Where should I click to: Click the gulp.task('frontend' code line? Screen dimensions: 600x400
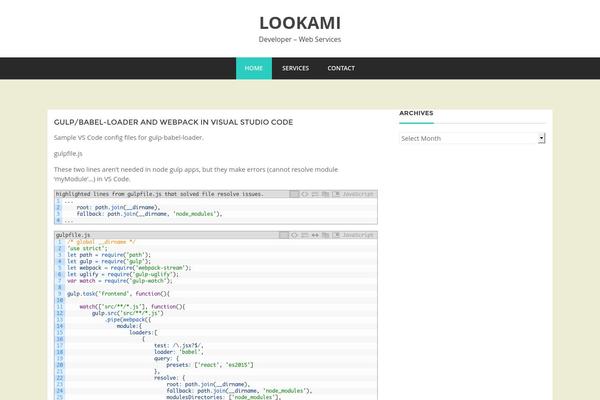tap(118, 294)
